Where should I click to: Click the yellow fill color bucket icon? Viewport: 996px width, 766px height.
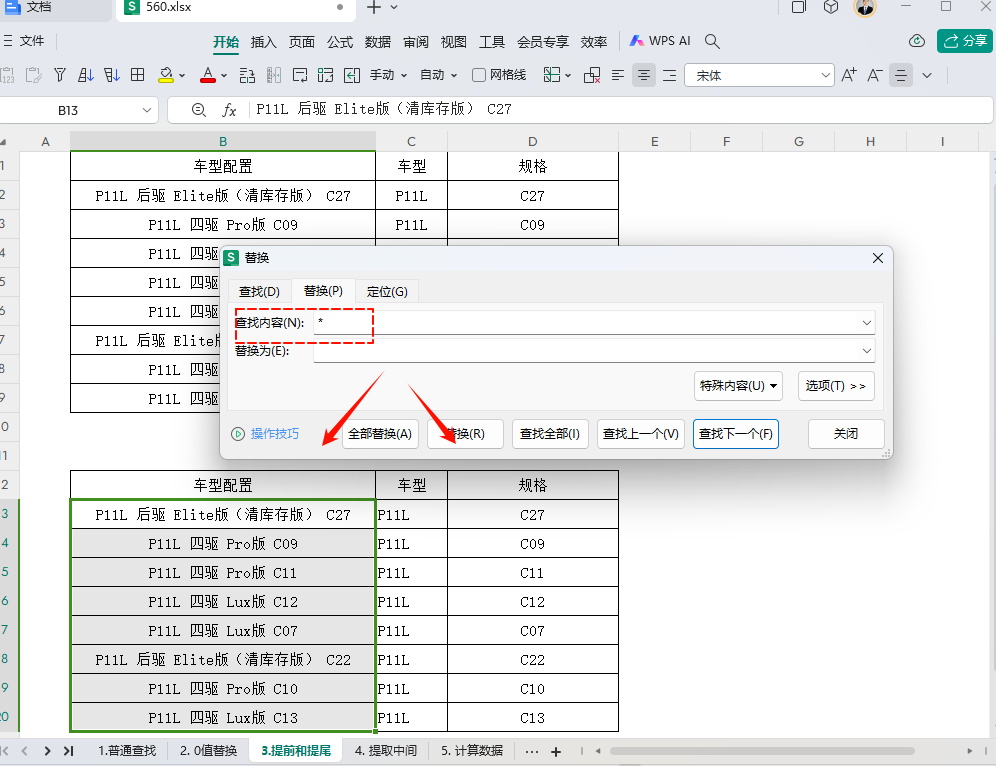(x=166, y=75)
